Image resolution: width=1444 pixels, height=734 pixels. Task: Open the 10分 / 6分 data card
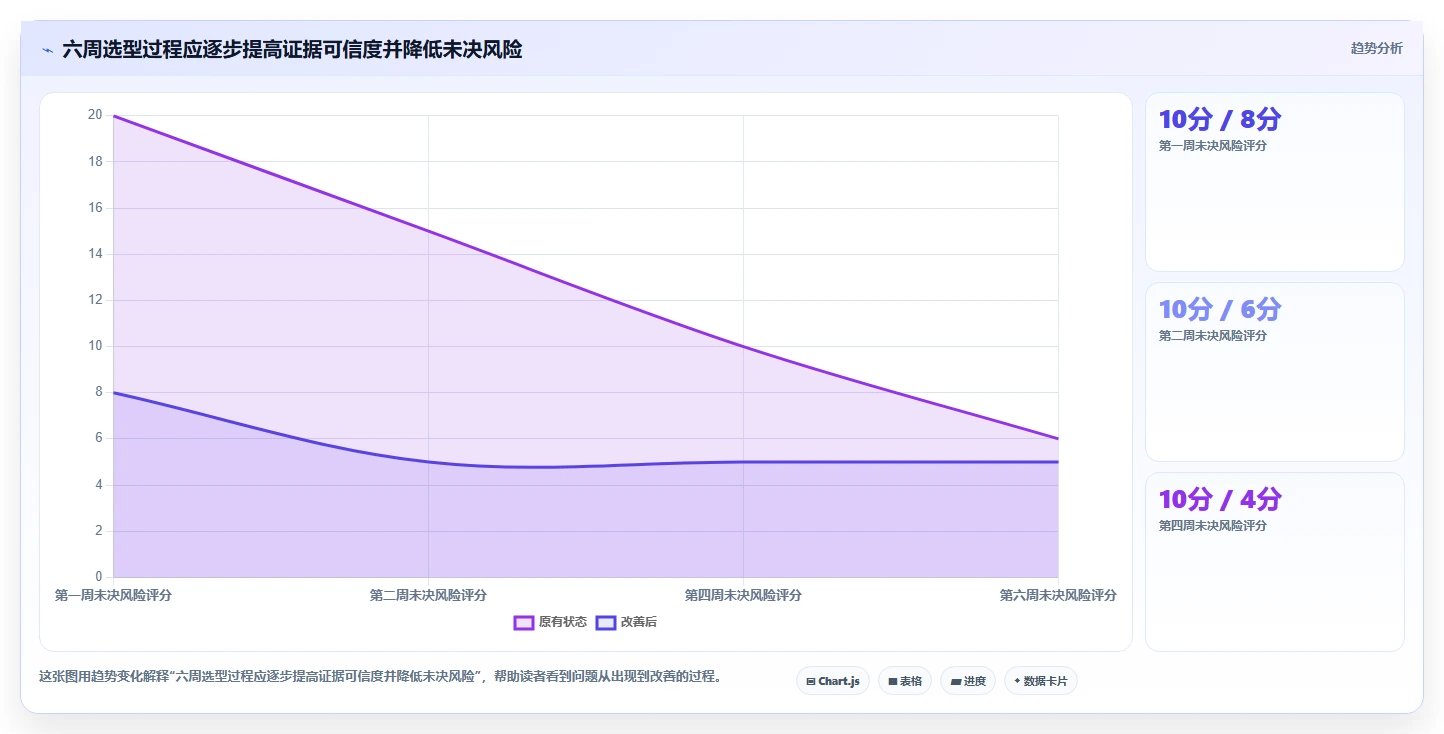(1274, 372)
